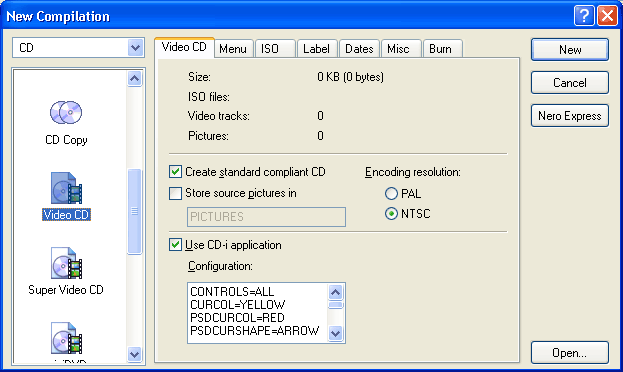This screenshot has height=372, width=623.
Task: Click the help question mark icon
Action: point(584,16)
